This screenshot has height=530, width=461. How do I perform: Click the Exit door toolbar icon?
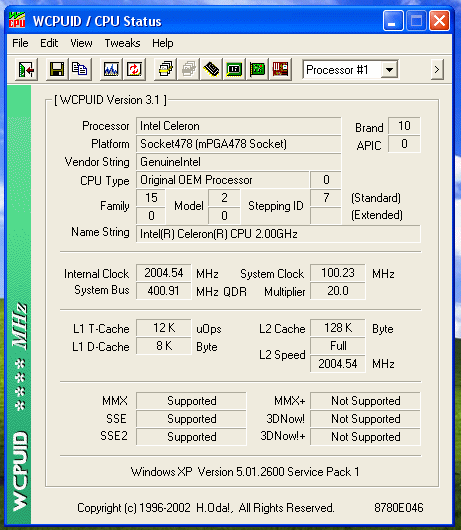[26, 70]
